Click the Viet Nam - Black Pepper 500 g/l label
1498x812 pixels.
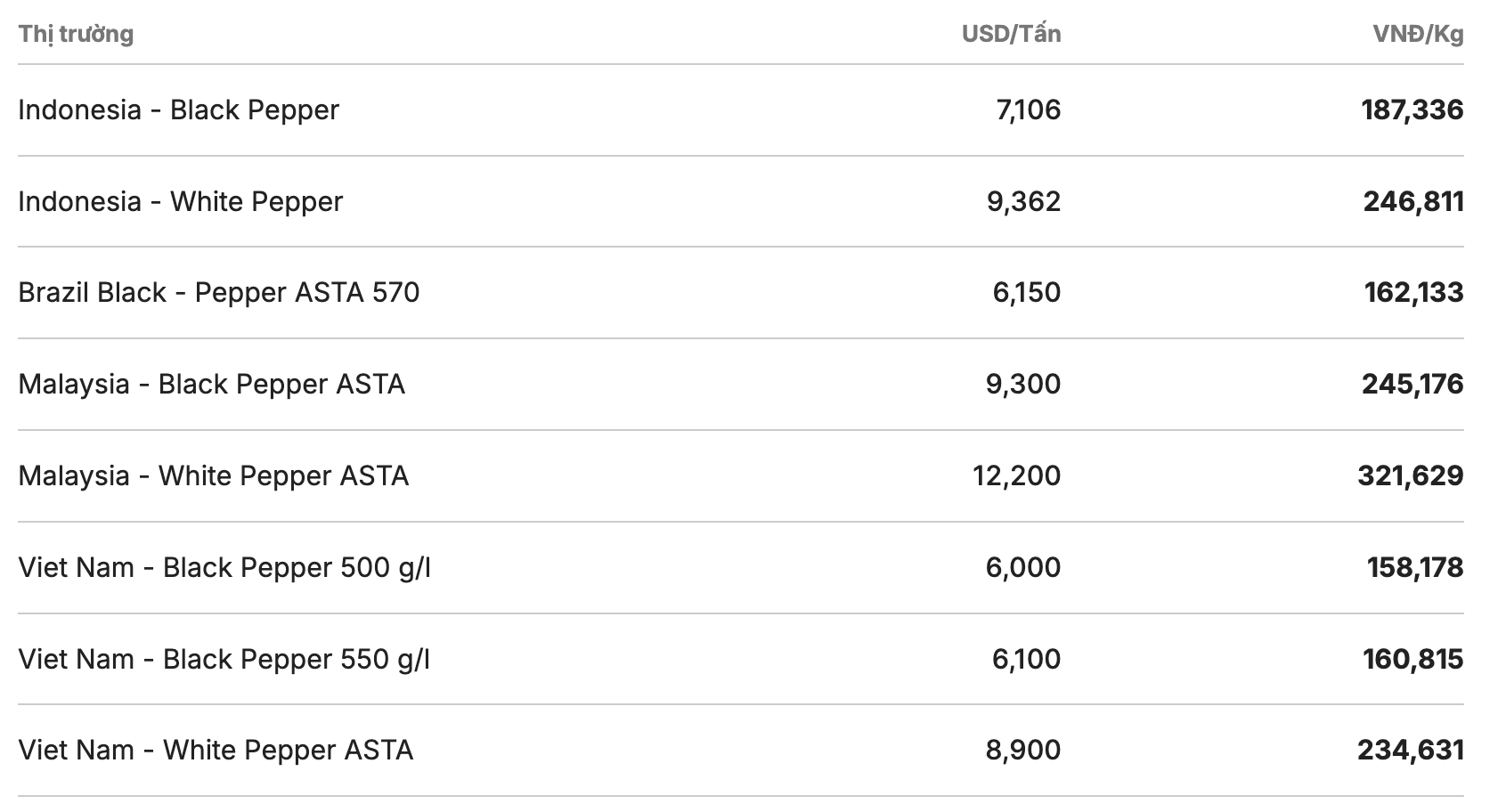click(x=224, y=567)
